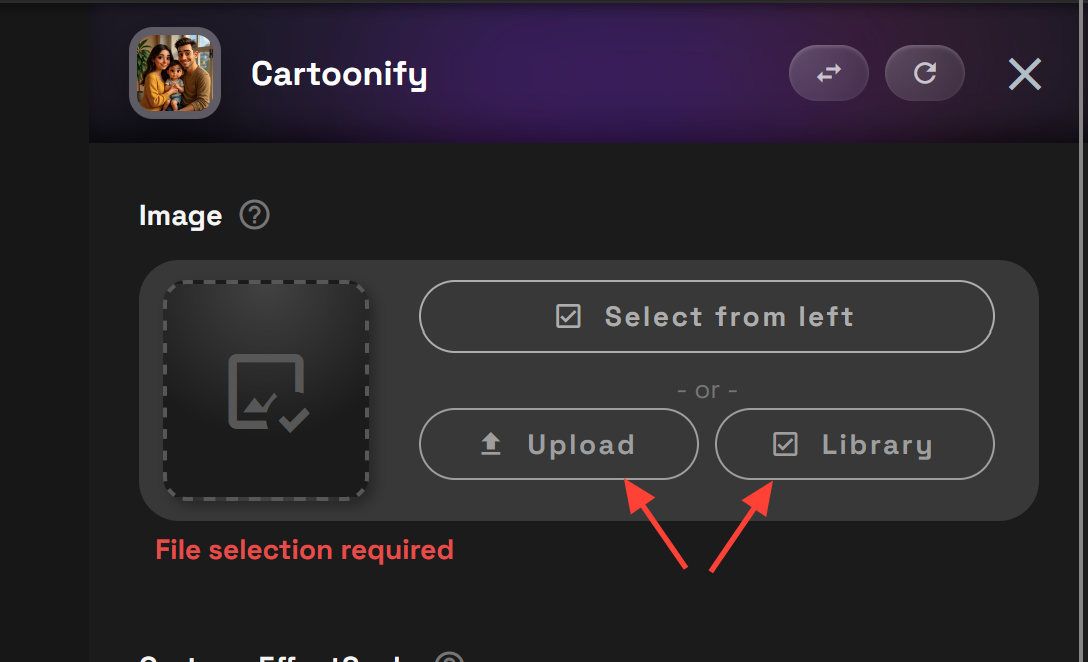1088x662 pixels.
Task: Click the dashed image drop zone
Action: click(x=266, y=390)
